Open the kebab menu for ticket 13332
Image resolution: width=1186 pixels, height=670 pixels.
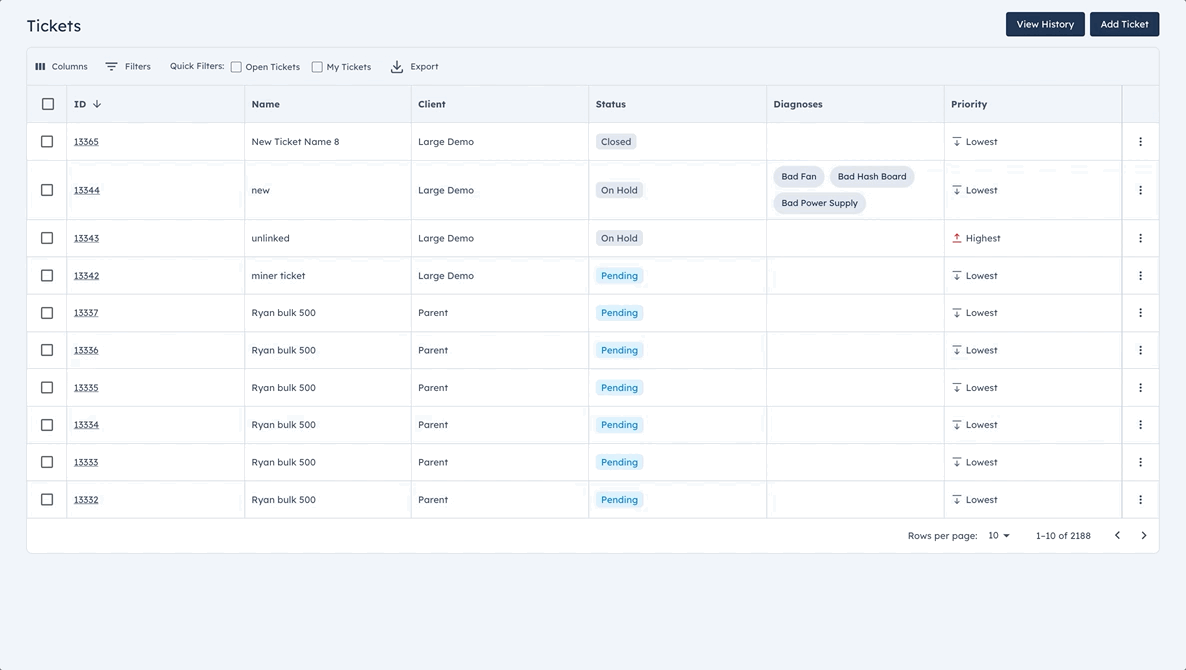tap(1140, 499)
